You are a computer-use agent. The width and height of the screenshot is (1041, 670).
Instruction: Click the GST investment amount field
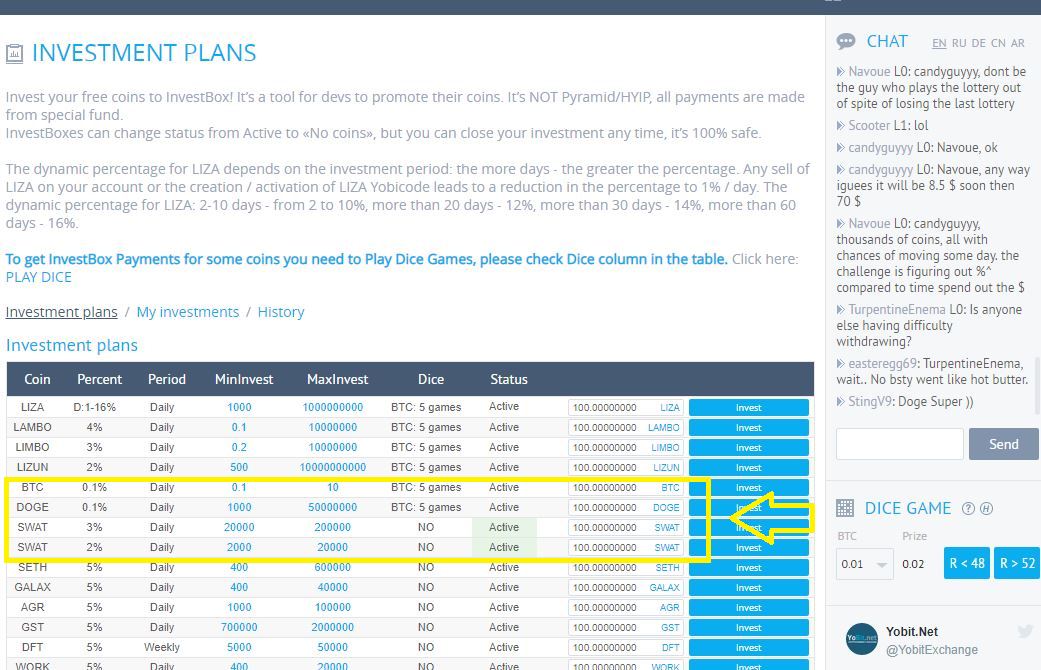625,628
